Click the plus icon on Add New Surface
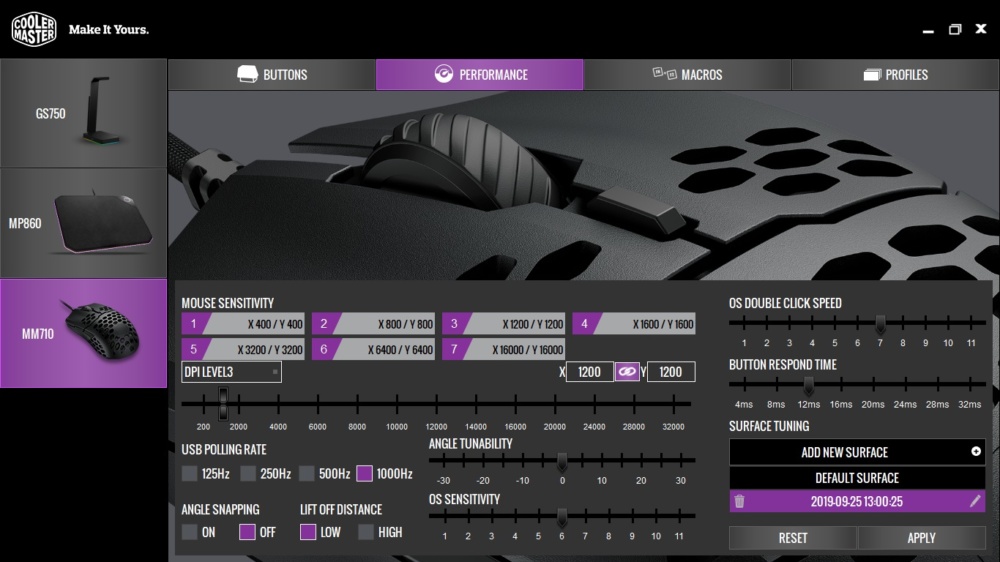 (x=976, y=452)
